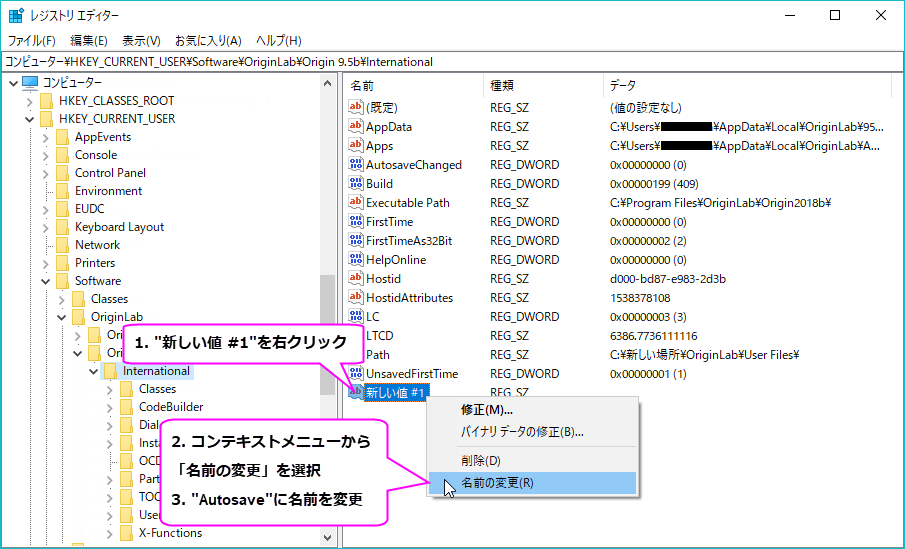The width and height of the screenshot is (905, 549).
Task: Open the ファイル(F) menu
Action: (x=31, y=40)
